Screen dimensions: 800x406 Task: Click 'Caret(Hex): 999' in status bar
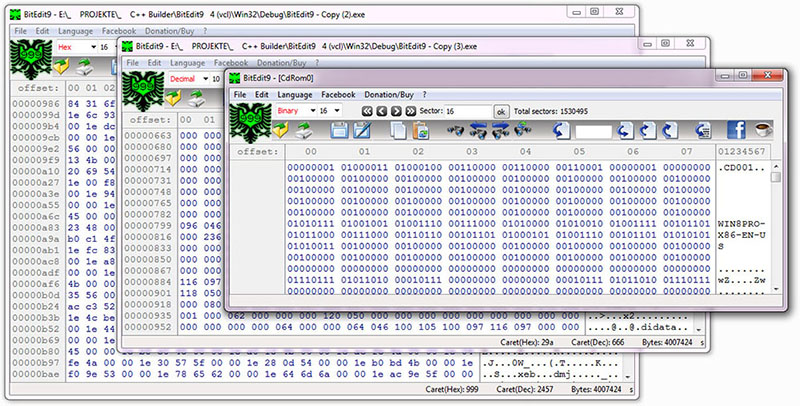coord(452,389)
